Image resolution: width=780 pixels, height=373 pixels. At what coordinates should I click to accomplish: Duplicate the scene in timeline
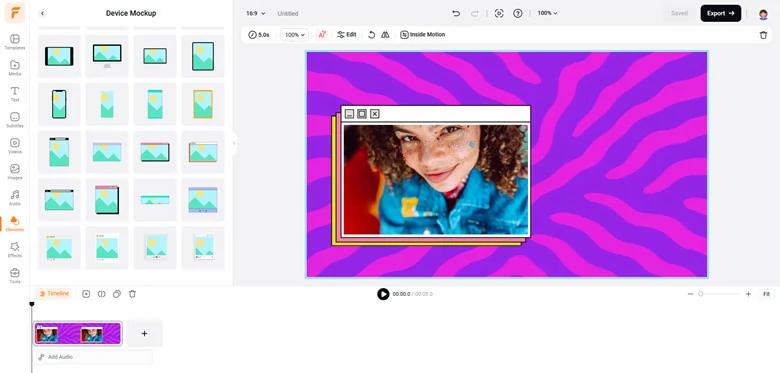tap(117, 294)
